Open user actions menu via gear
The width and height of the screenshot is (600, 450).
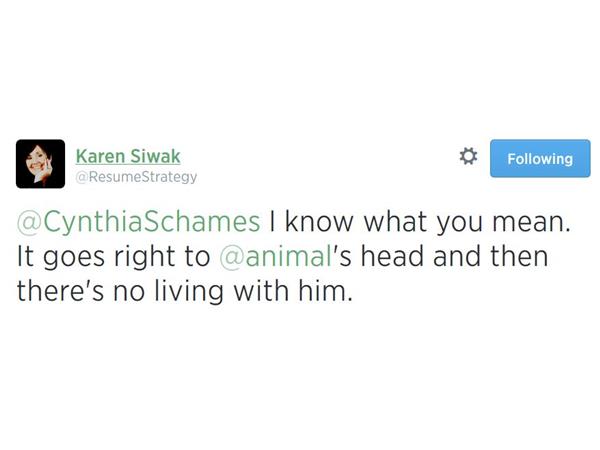coord(467,157)
